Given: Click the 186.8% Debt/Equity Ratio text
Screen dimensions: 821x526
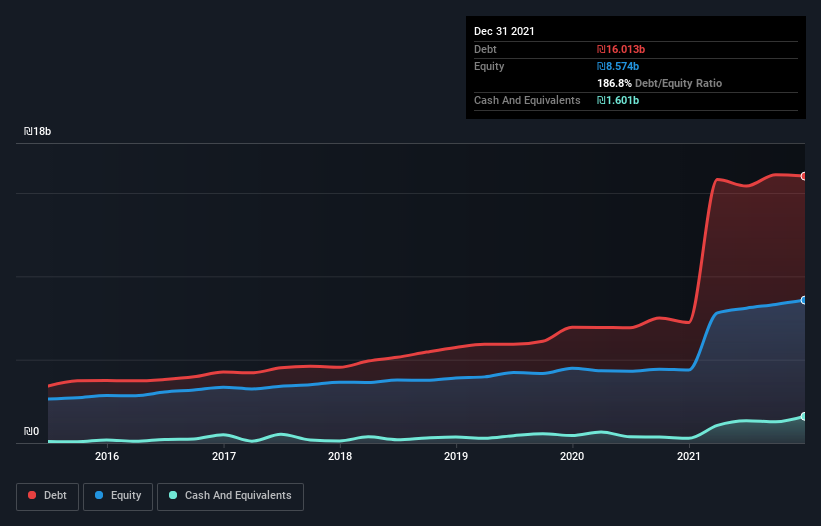Looking at the screenshot, I should click(659, 83).
